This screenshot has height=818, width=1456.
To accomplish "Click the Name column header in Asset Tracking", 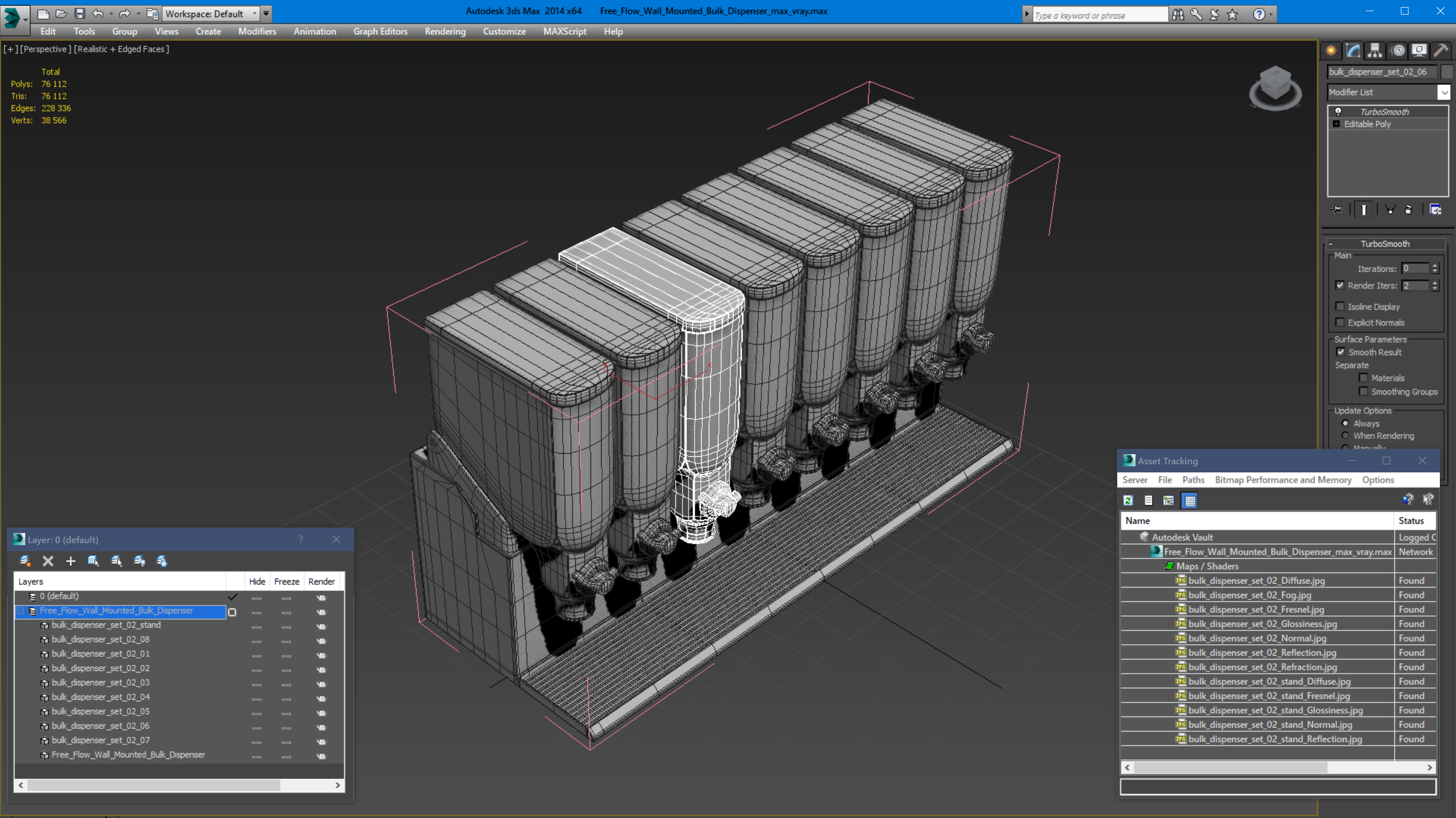I will (x=1258, y=521).
